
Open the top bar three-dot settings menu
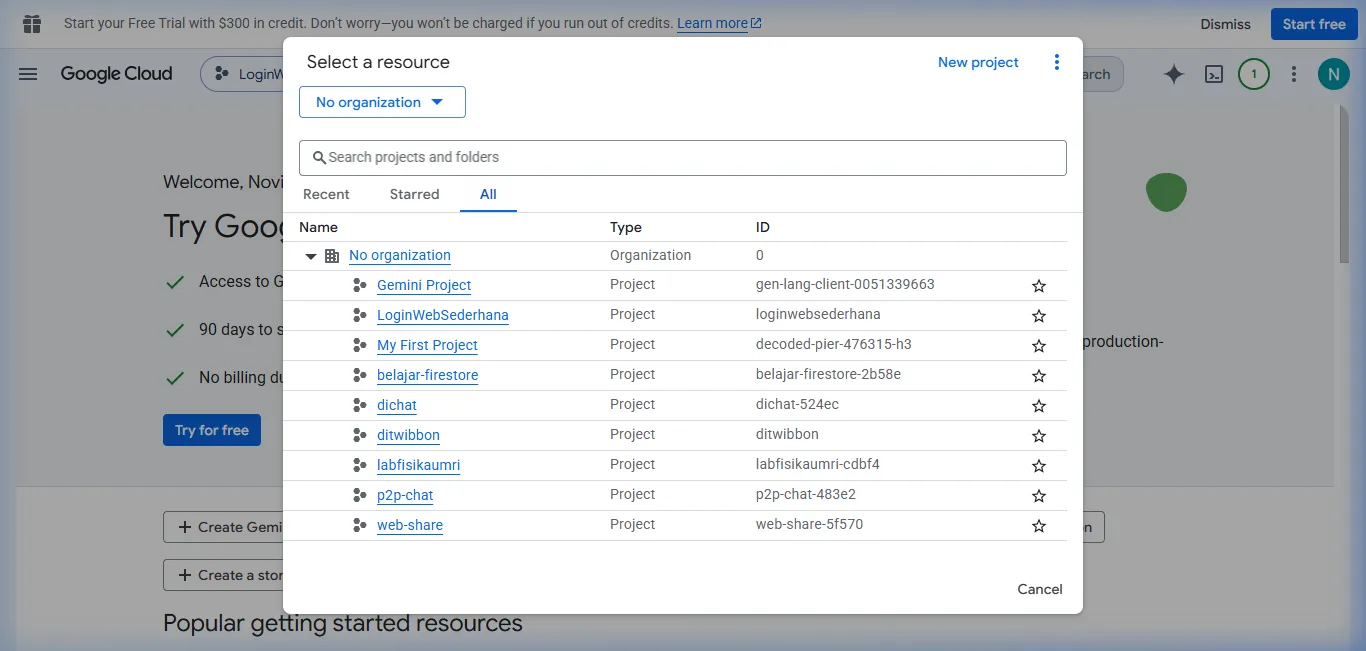click(1294, 74)
